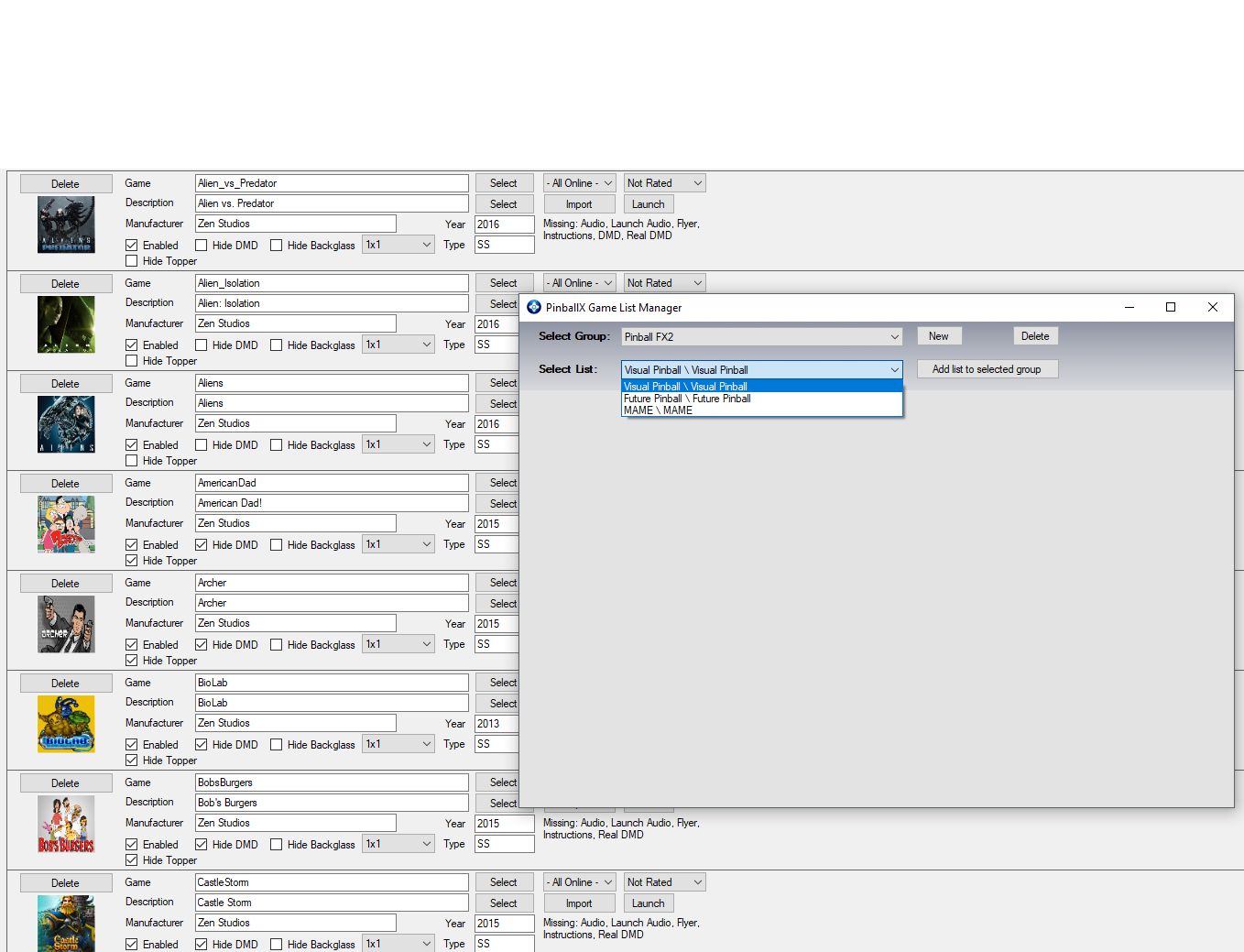Choose MAME \ MAME list option
This screenshot has height=952, width=1244.
click(x=762, y=410)
